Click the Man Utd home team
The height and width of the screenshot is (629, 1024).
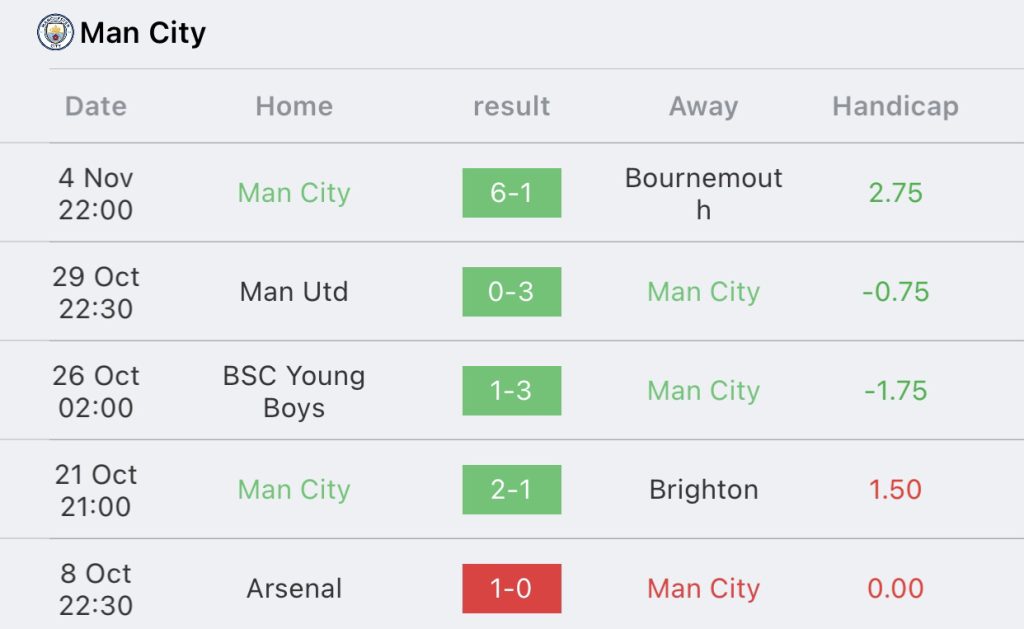click(x=294, y=292)
